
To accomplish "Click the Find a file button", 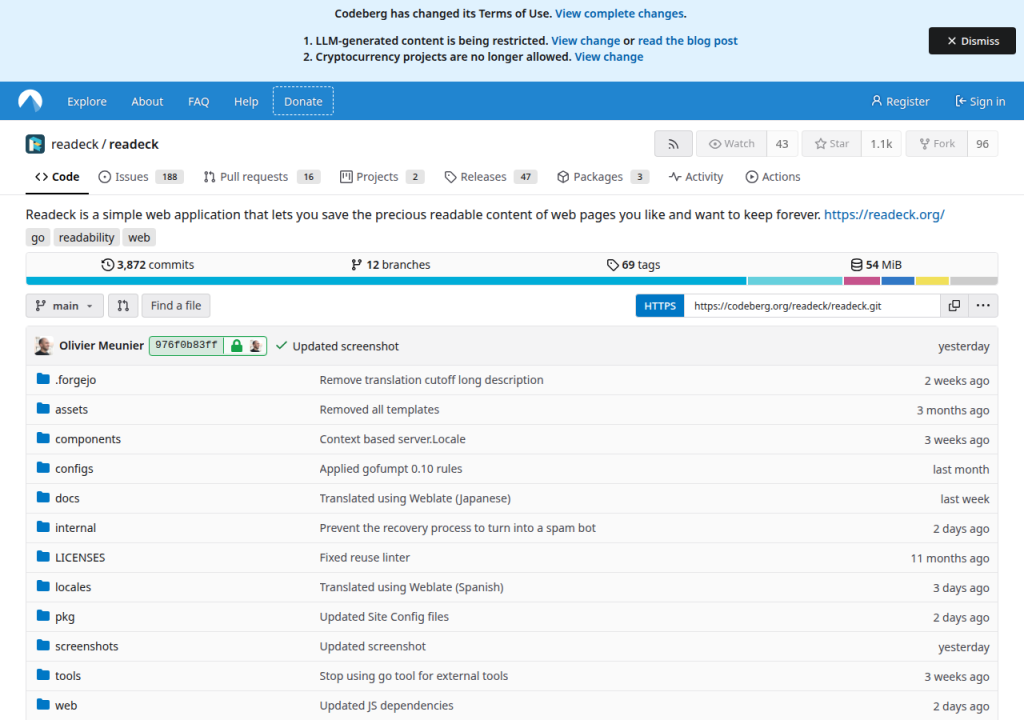I will [x=176, y=305].
